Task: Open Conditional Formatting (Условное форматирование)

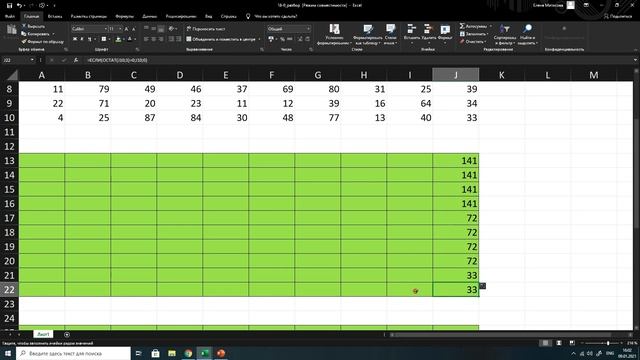Action: (334, 34)
